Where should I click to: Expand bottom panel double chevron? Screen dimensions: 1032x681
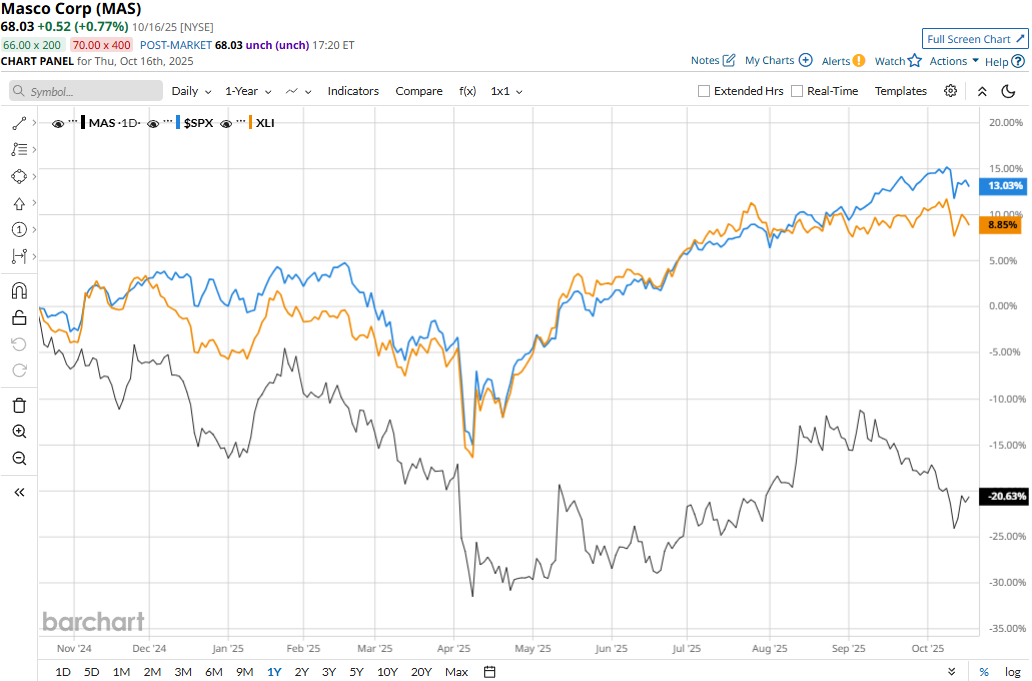951,672
